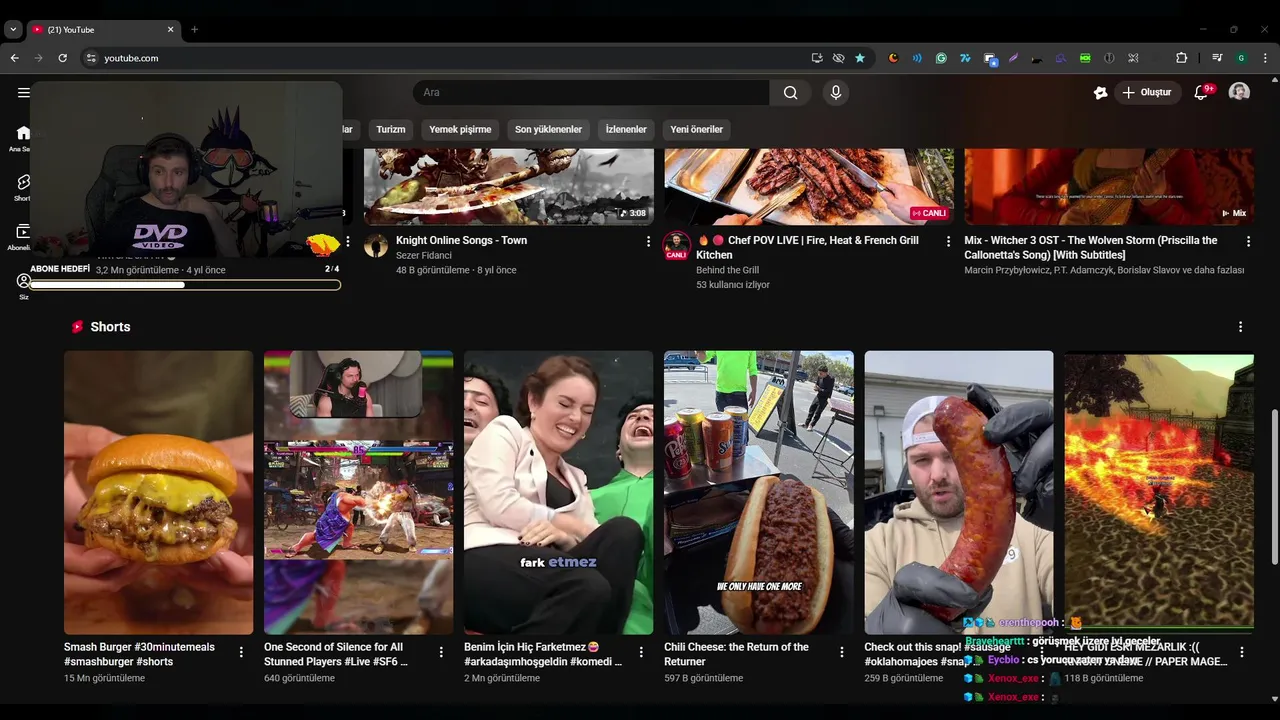Open the YouTube hamburger guide menu

(x=23, y=92)
